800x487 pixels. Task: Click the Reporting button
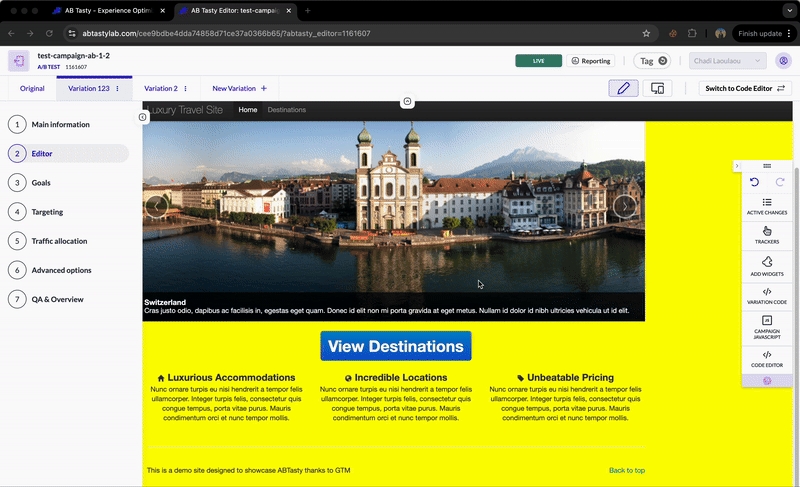point(591,61)
